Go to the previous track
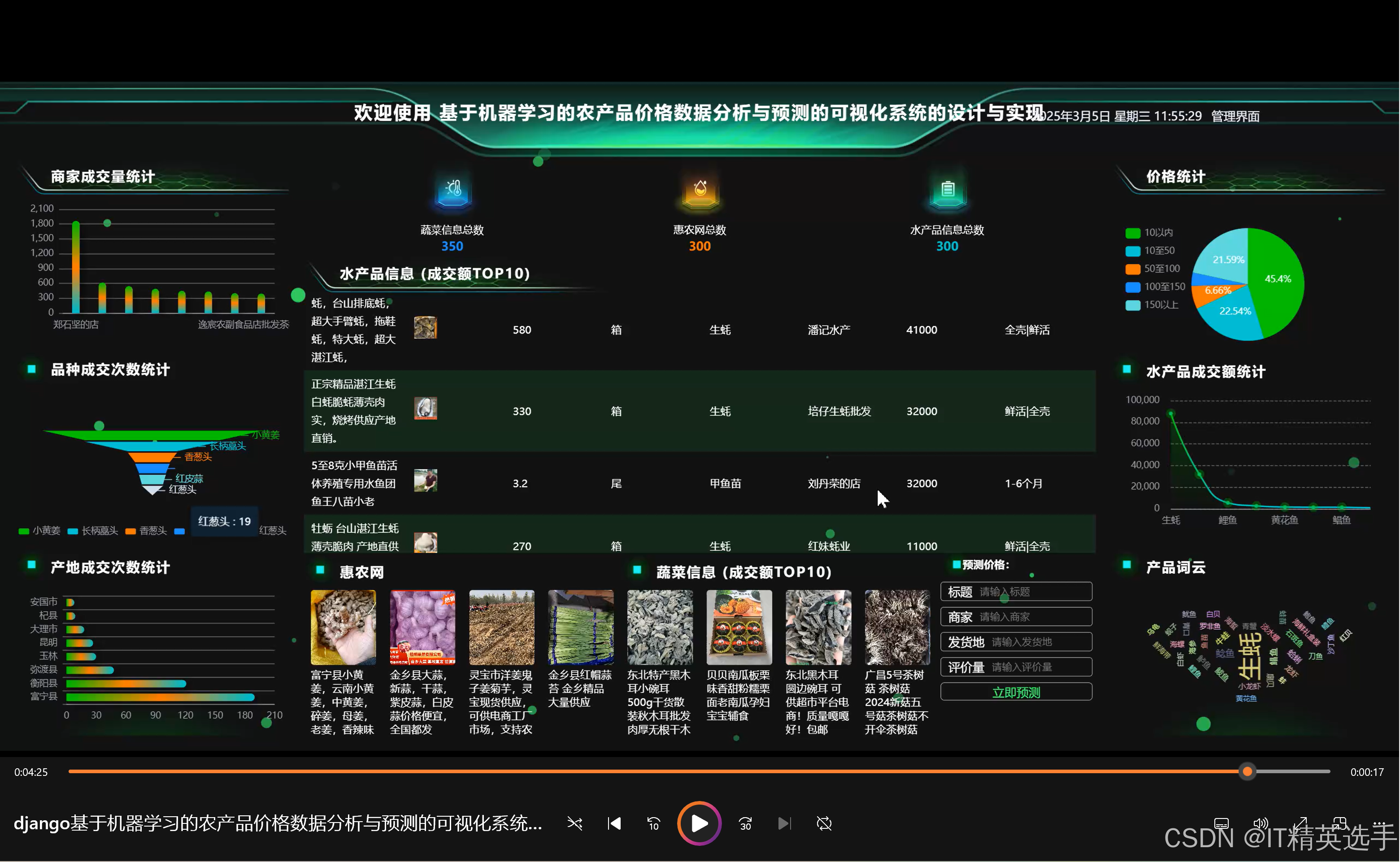Screen dimensions: 1400x862 (614, 824)
